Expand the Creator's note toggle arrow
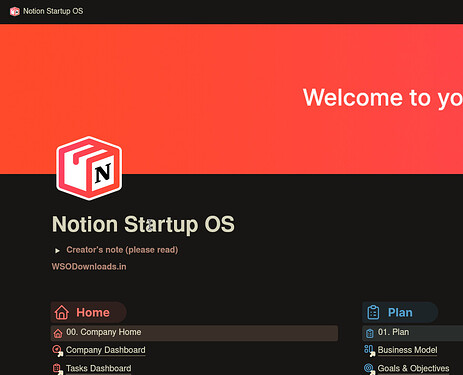Screen dimensions: 463x375 [57, 250]
